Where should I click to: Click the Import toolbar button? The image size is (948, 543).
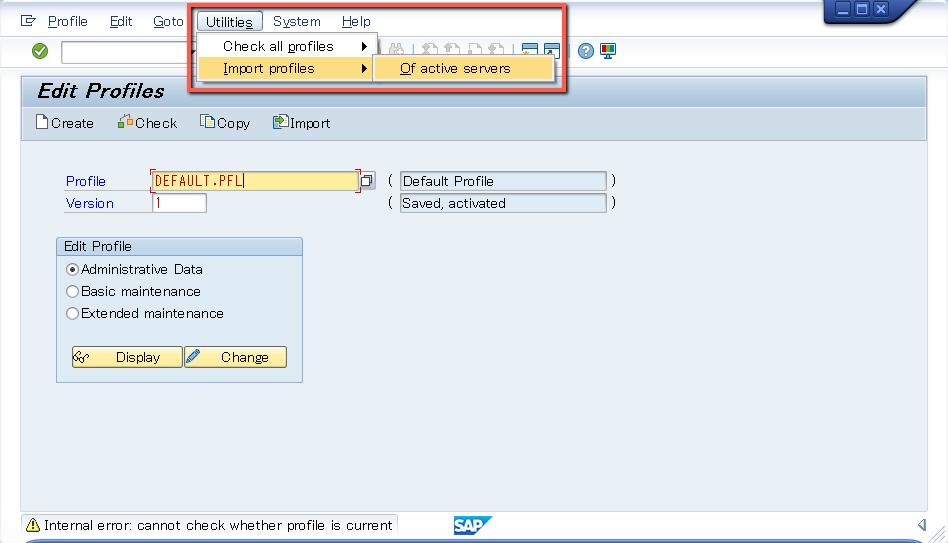coord(302,123)
